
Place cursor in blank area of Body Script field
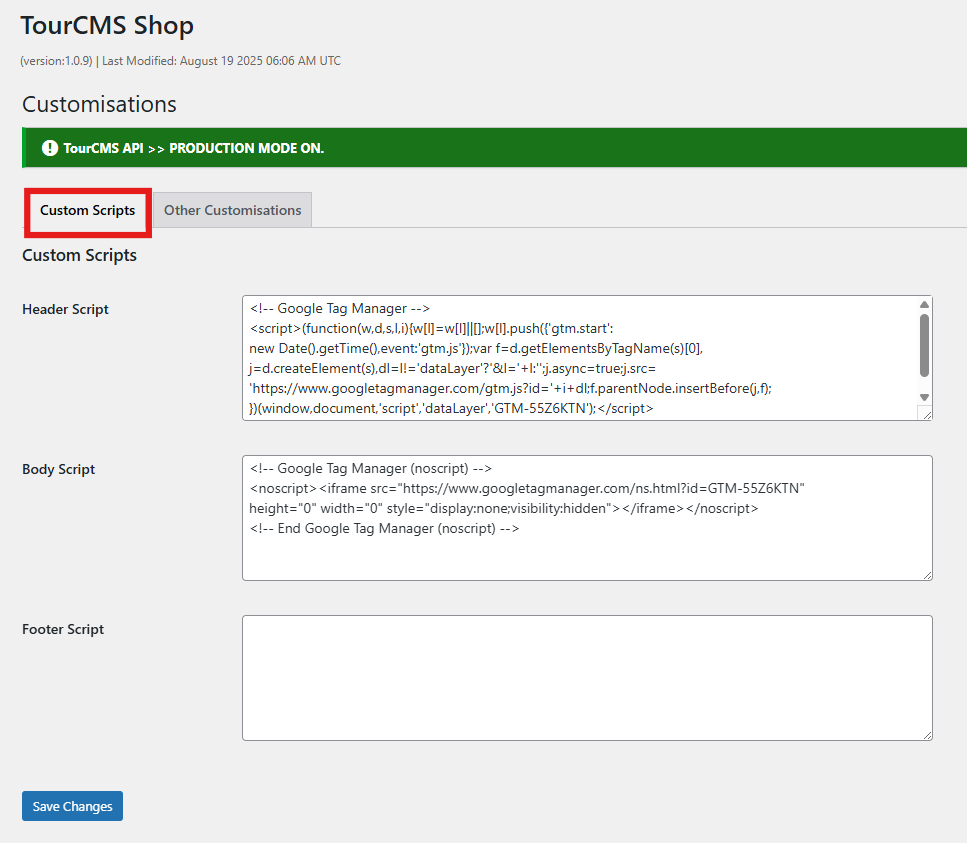tap(586, 557)
